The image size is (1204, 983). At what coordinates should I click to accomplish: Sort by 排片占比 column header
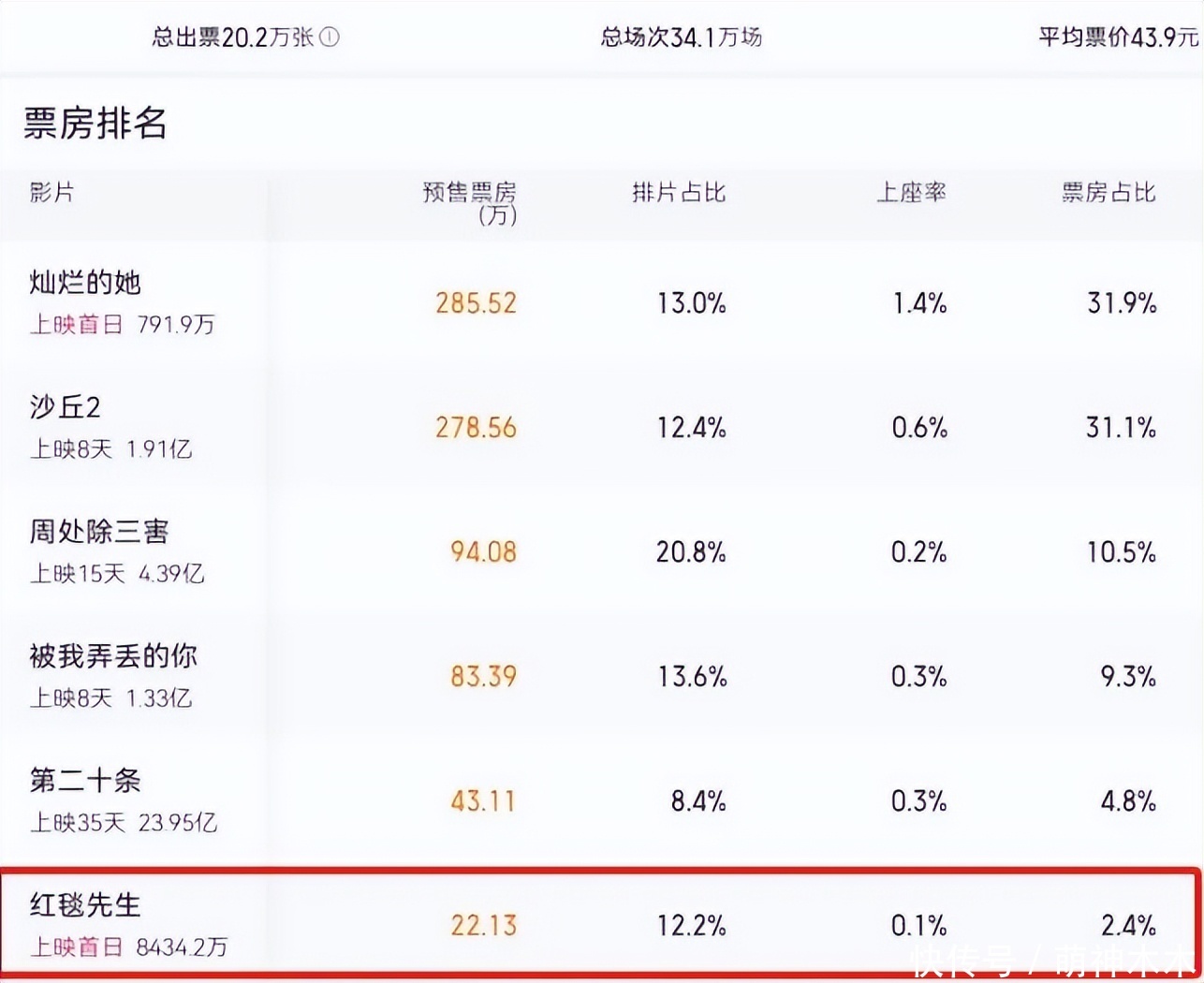point(679,193)
